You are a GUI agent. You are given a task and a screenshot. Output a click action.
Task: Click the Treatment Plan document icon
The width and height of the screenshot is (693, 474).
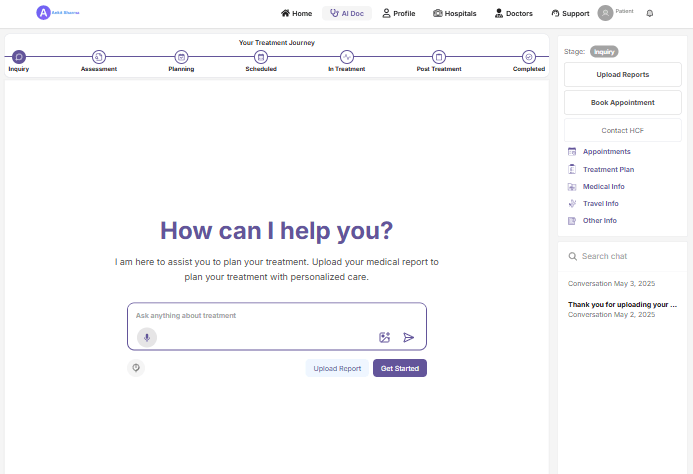pyautogui.click(x=572, y=169)
